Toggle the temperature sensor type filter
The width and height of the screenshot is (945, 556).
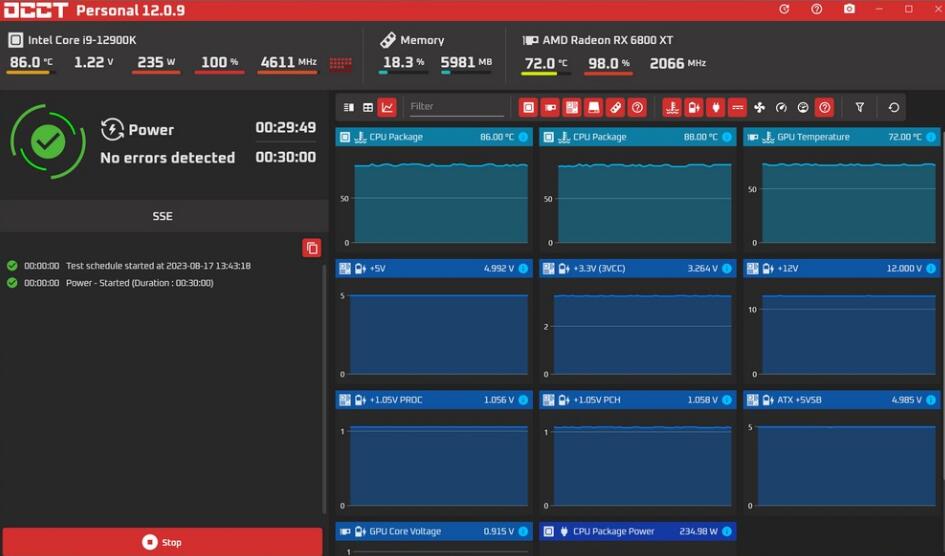coord(672,107)
